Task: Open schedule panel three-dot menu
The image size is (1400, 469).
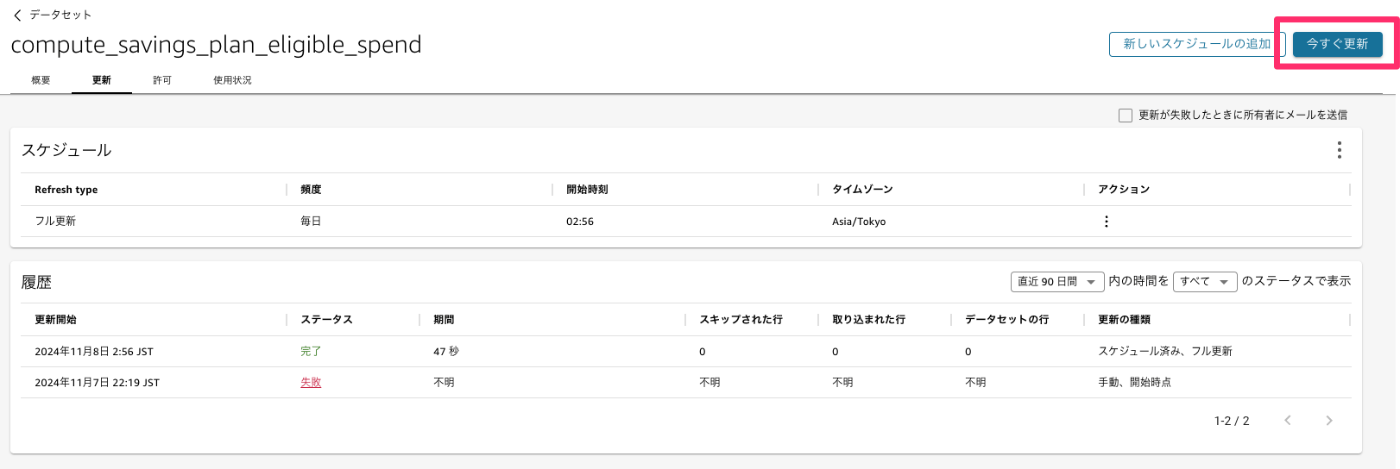Action: click(x=1339, y=150)
